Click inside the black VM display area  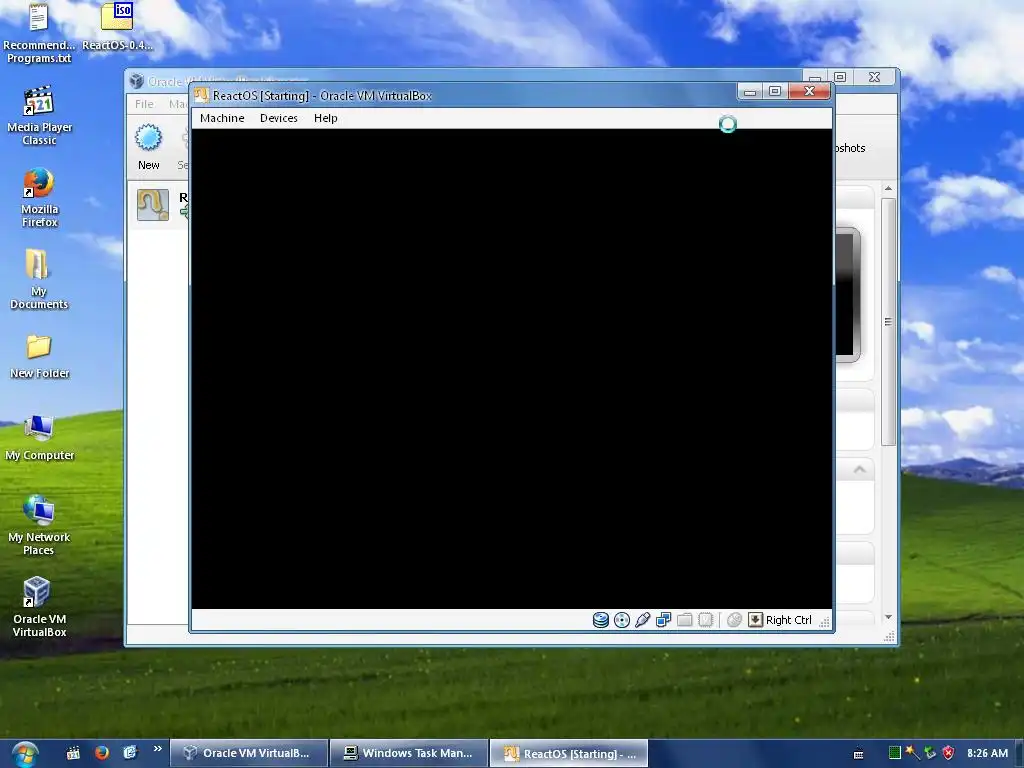(x=512, y=369)
